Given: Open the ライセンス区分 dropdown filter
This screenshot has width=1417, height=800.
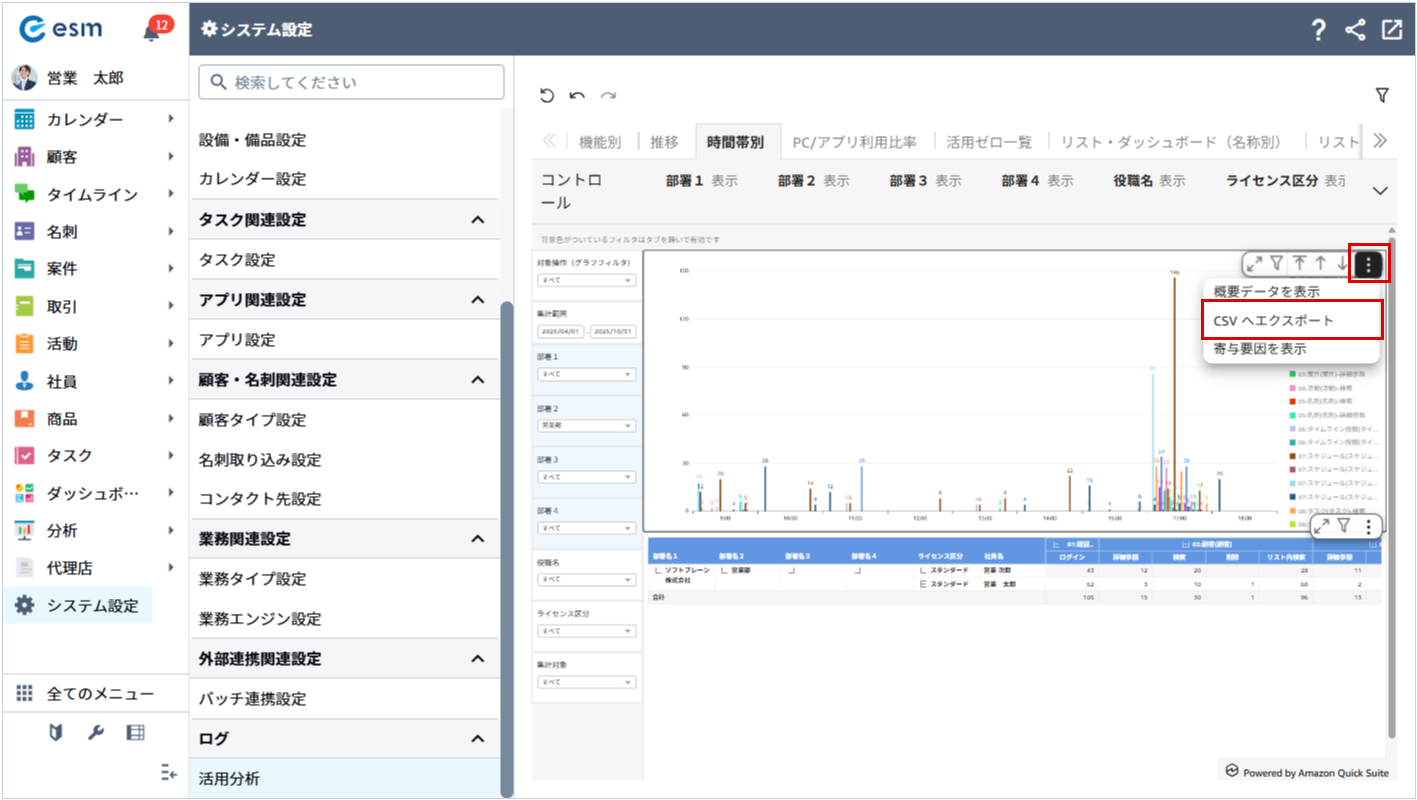Looking at the screenshot, I should pos(587,631).
